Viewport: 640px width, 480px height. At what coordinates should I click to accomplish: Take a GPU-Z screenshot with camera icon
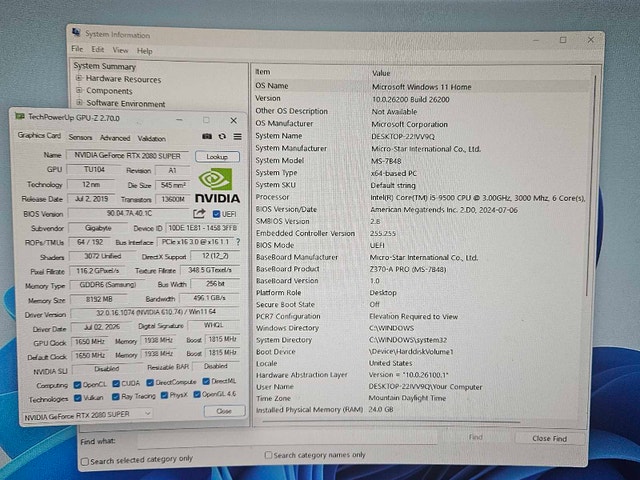click(x=207, y=136)
